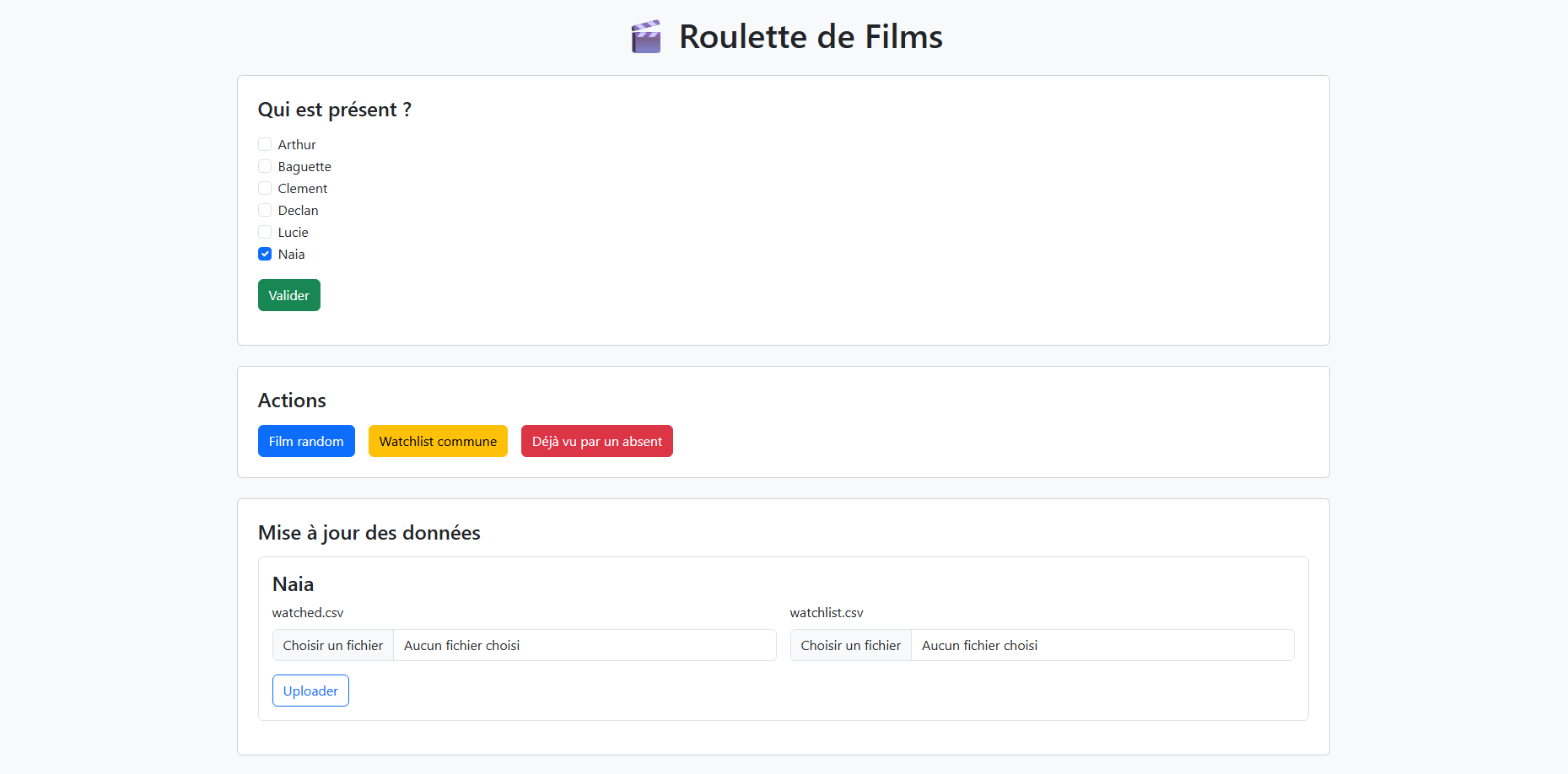The image size is (1568, 774).
Task: Select Declan as present
Action: tap(265, 210)
